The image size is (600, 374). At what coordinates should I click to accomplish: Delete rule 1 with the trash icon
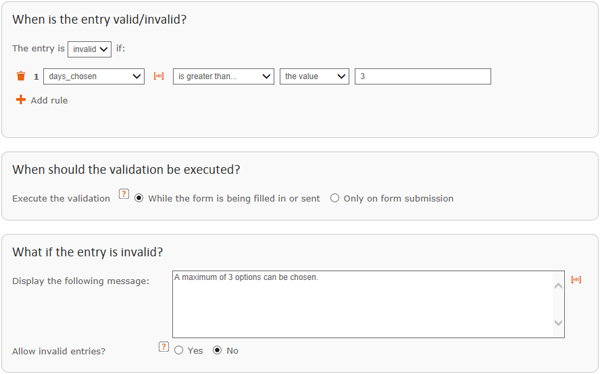(21, 76)
